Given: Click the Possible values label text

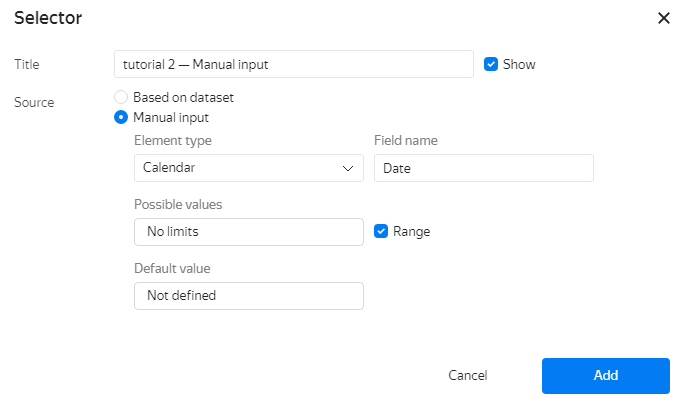Looking at the screenshot, I should point(178,204).
